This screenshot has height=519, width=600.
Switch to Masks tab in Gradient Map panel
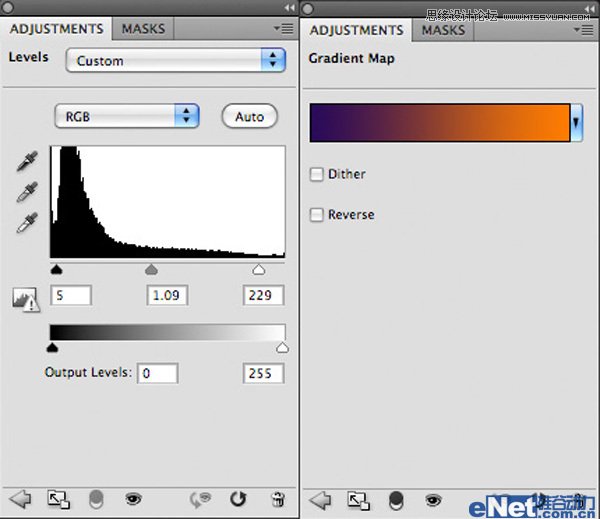[x=443, y=30]
